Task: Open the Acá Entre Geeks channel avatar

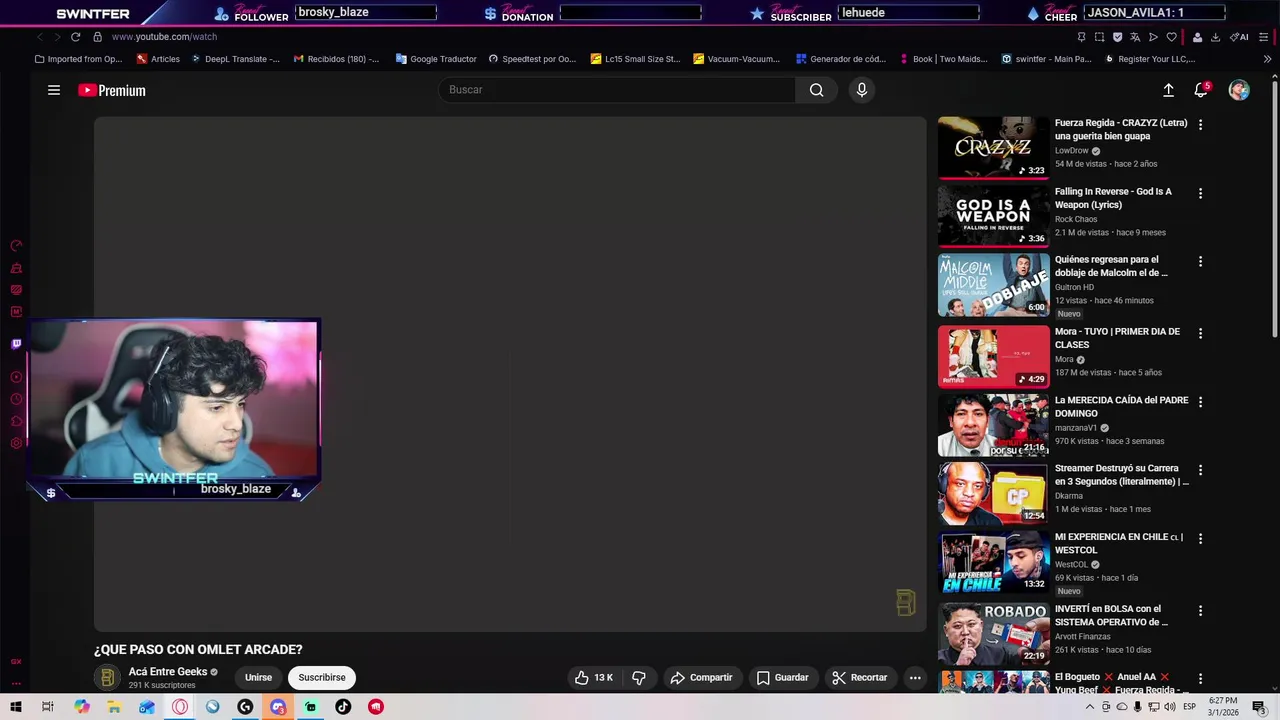Action: (107, 678)
